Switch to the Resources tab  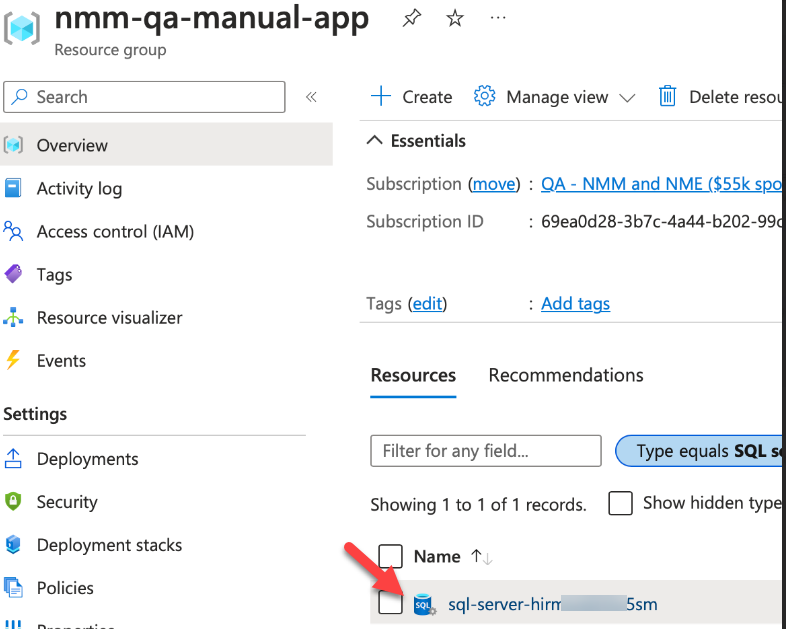413,375
